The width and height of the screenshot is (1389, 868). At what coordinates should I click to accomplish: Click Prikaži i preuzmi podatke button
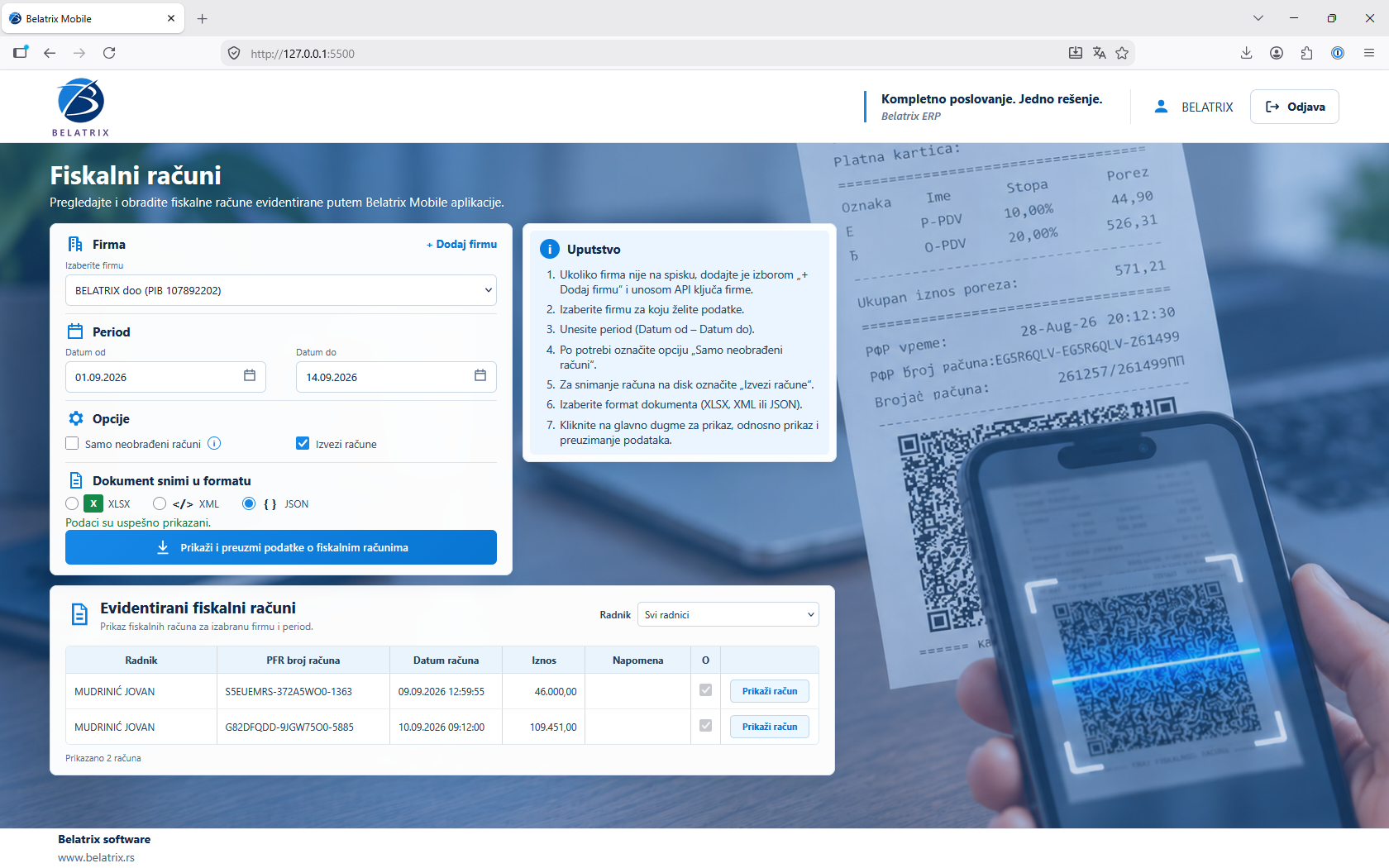281,547
